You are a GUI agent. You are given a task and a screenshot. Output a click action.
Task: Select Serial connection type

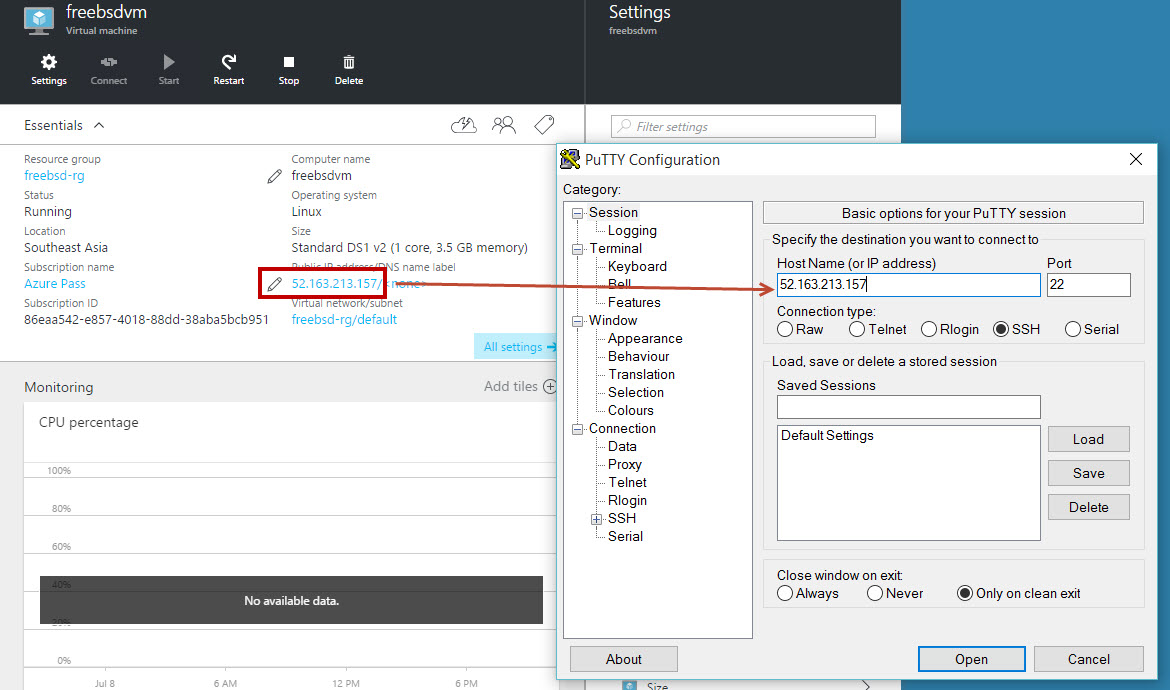point(1073,329)
